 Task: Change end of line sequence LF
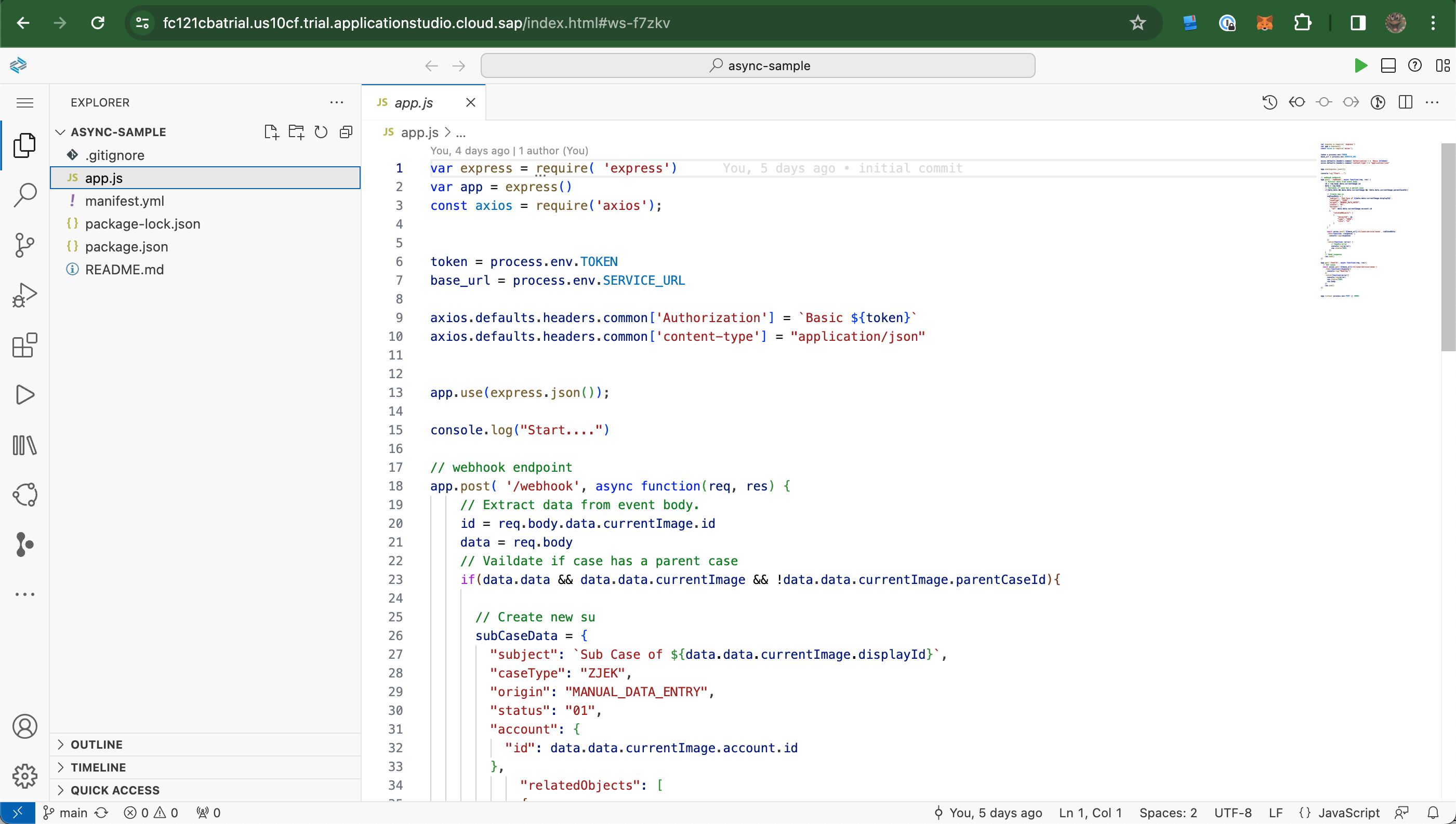click(1276, 813)
